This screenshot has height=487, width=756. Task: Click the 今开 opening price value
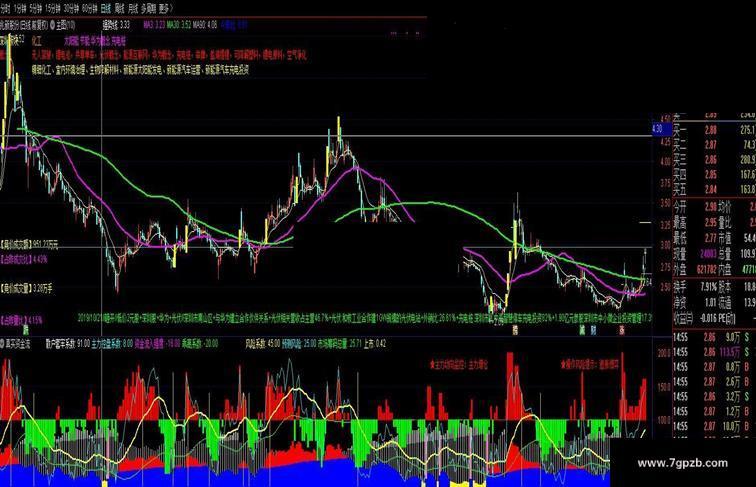710,207
